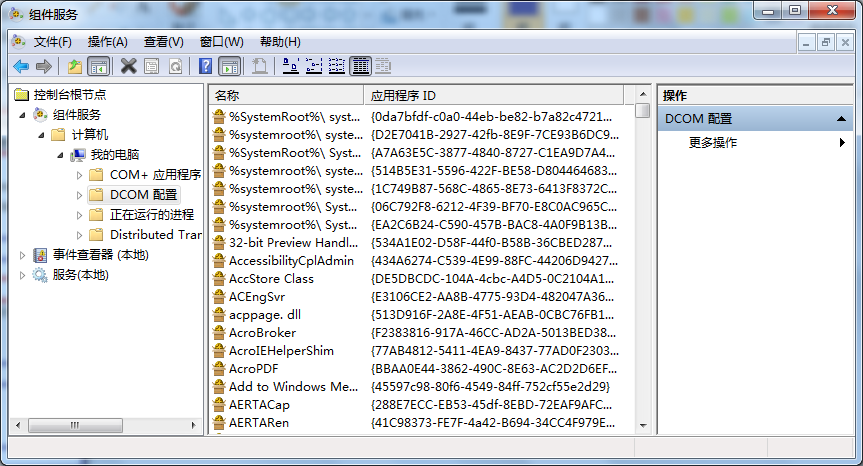This screenshot has height=466, width=863.
Task: Click the Back arrow toolbar icon
Action: [x=21, y=67]
